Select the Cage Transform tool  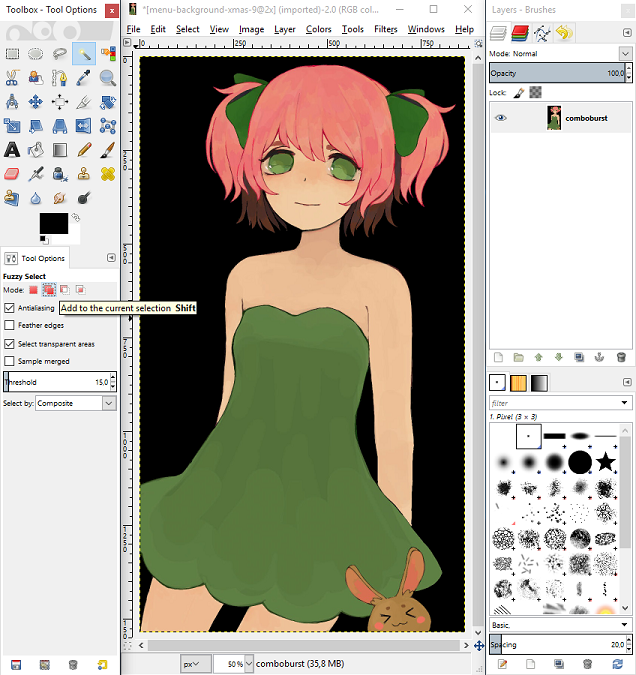(x=108, y=126)
